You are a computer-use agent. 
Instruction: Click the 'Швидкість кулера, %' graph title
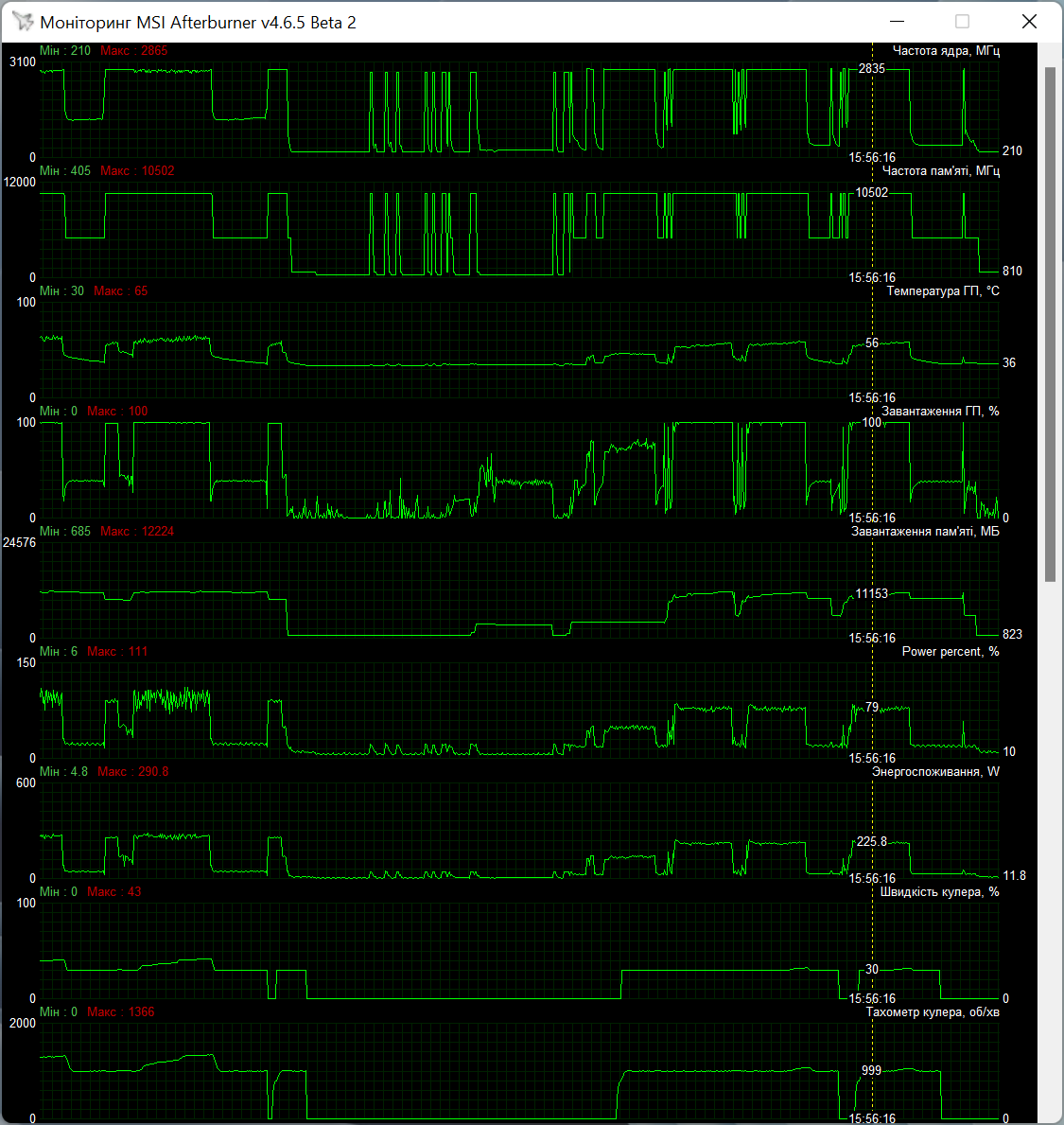click(939, 892)
